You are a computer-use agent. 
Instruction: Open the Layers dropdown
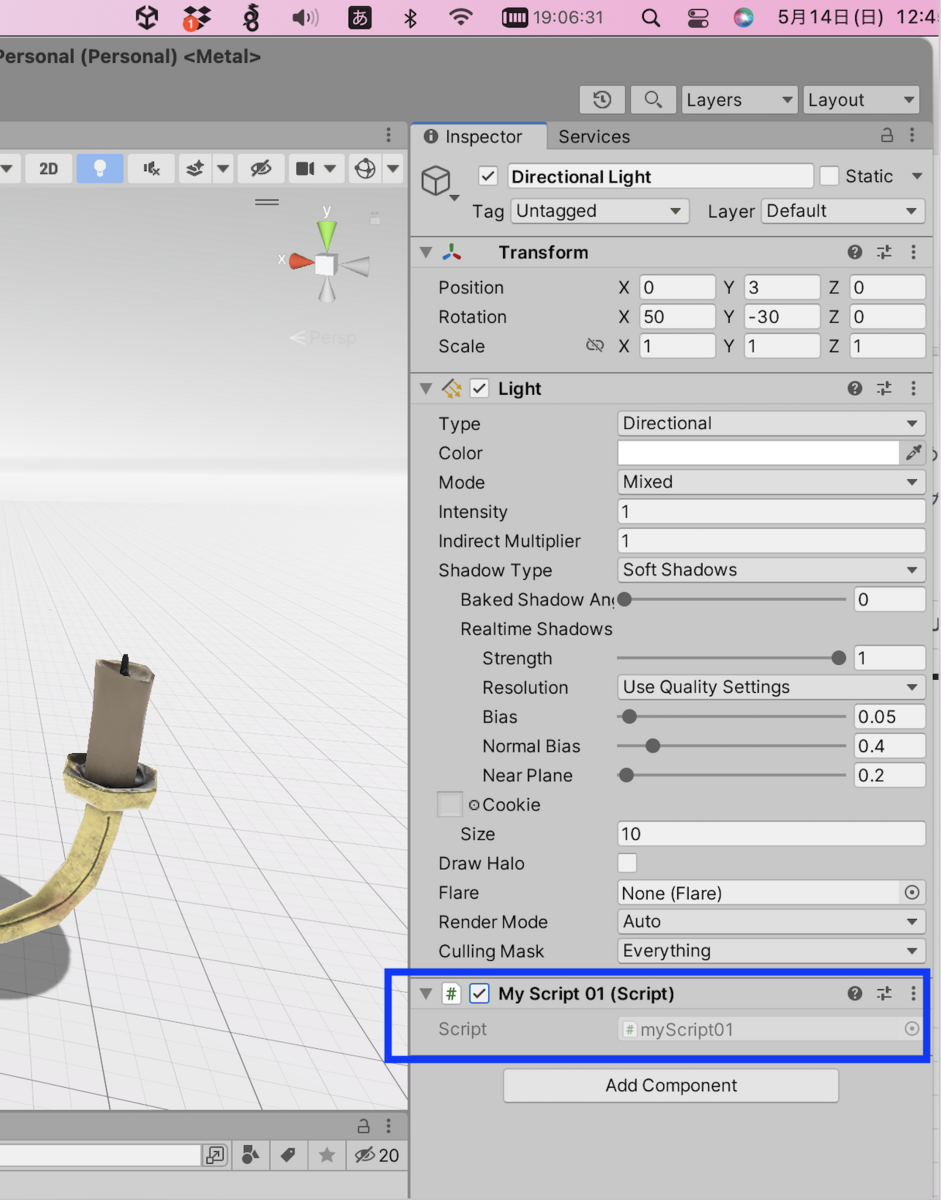[x=740, y=100]
